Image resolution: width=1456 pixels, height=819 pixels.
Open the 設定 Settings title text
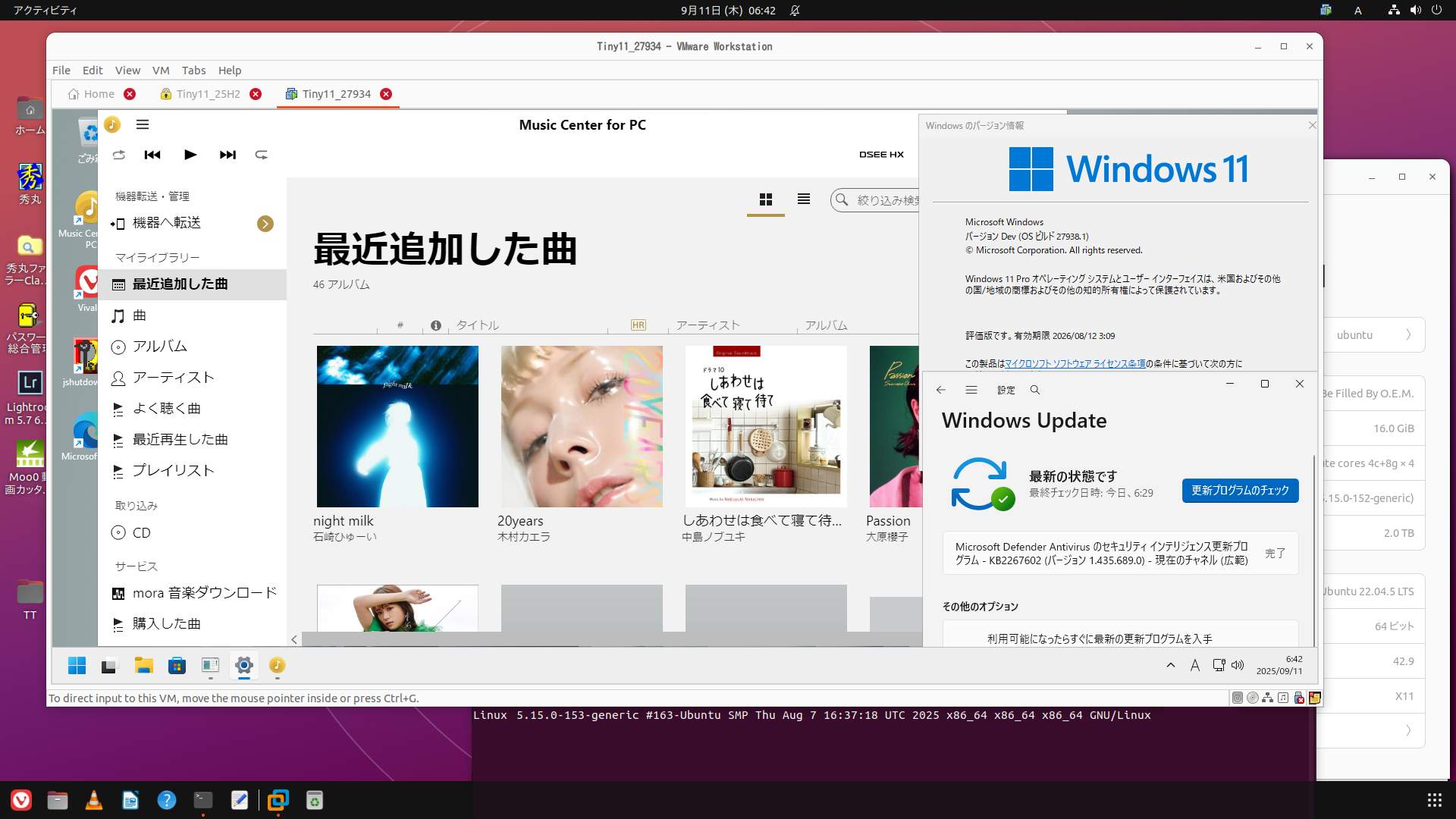click(x=1006, y=390)
